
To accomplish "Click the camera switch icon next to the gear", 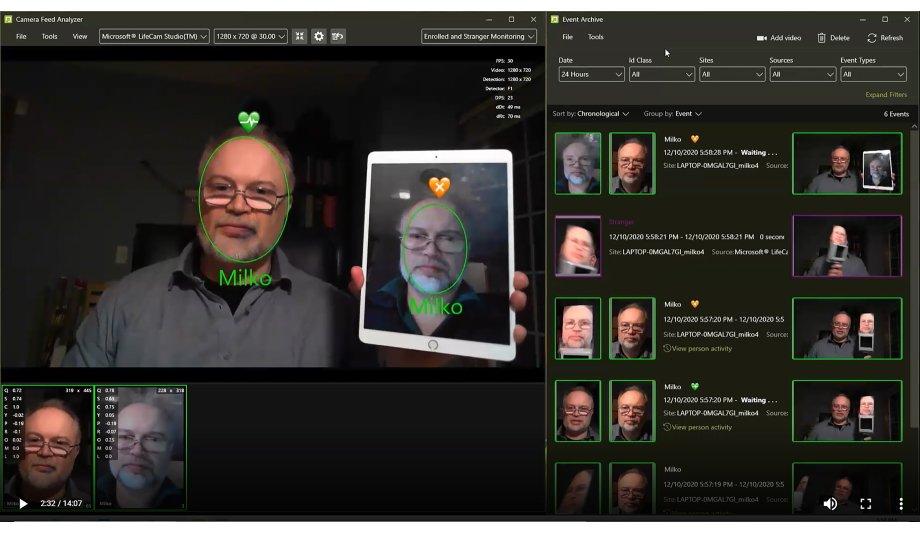I will point(338,36).
